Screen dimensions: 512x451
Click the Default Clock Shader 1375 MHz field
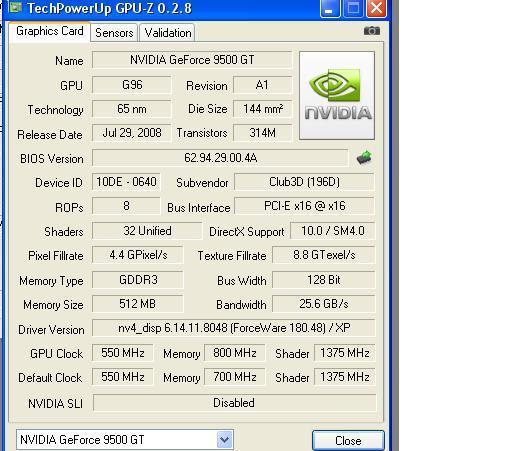coord(345,377)
